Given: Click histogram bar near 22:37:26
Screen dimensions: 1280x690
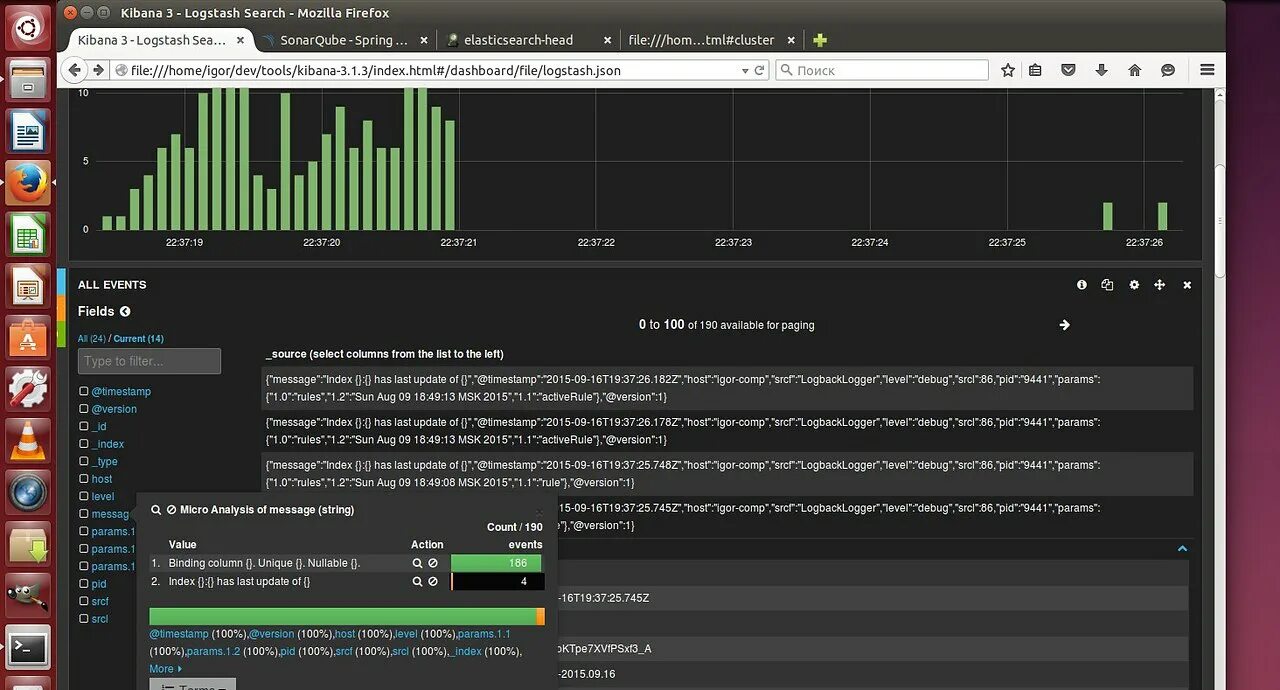Looking at the screenshot, I should click(x=1162, y=216).
